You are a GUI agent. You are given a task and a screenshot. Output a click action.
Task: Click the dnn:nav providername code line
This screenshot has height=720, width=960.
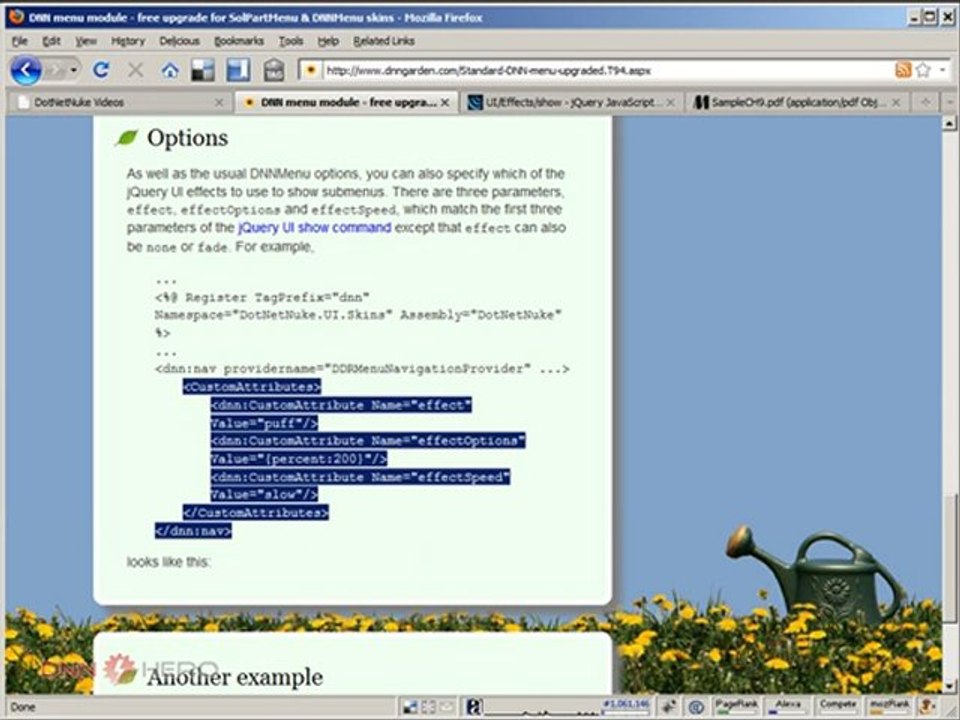[x=362, y=369]
